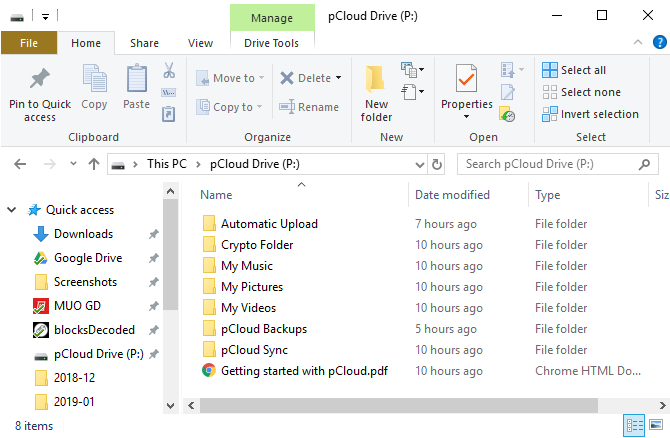Sort by the Date modified column
This screenshot has width=670, height=438.
click(452, 195)
